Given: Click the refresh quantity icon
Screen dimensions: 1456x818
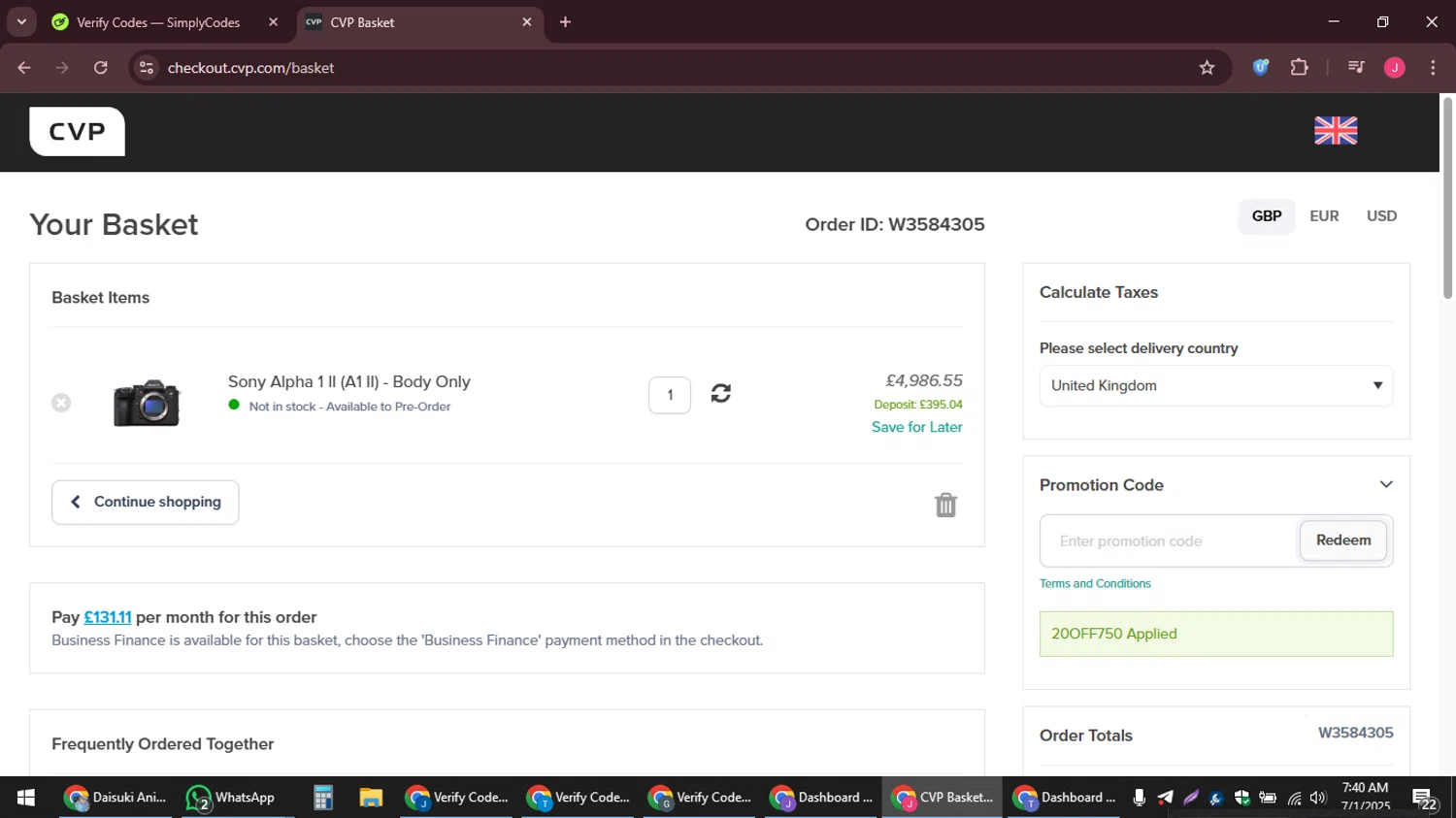Looking at the screenshot, I should click(x=720, y=393).
